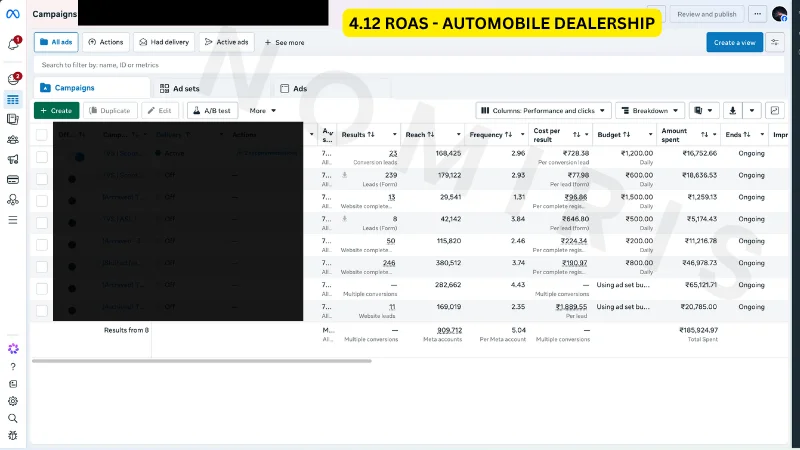The width and height of the screenshot is (800, 450).
Task: Tick checkbox for row with reach 42,142
Action: click(42, 223)
